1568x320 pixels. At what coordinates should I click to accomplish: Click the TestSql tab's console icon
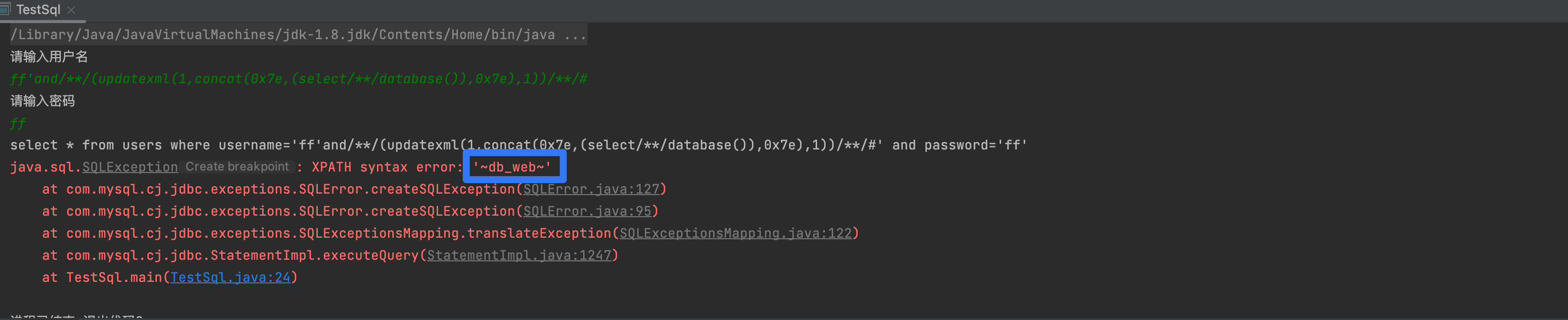[x=5, y=9]
